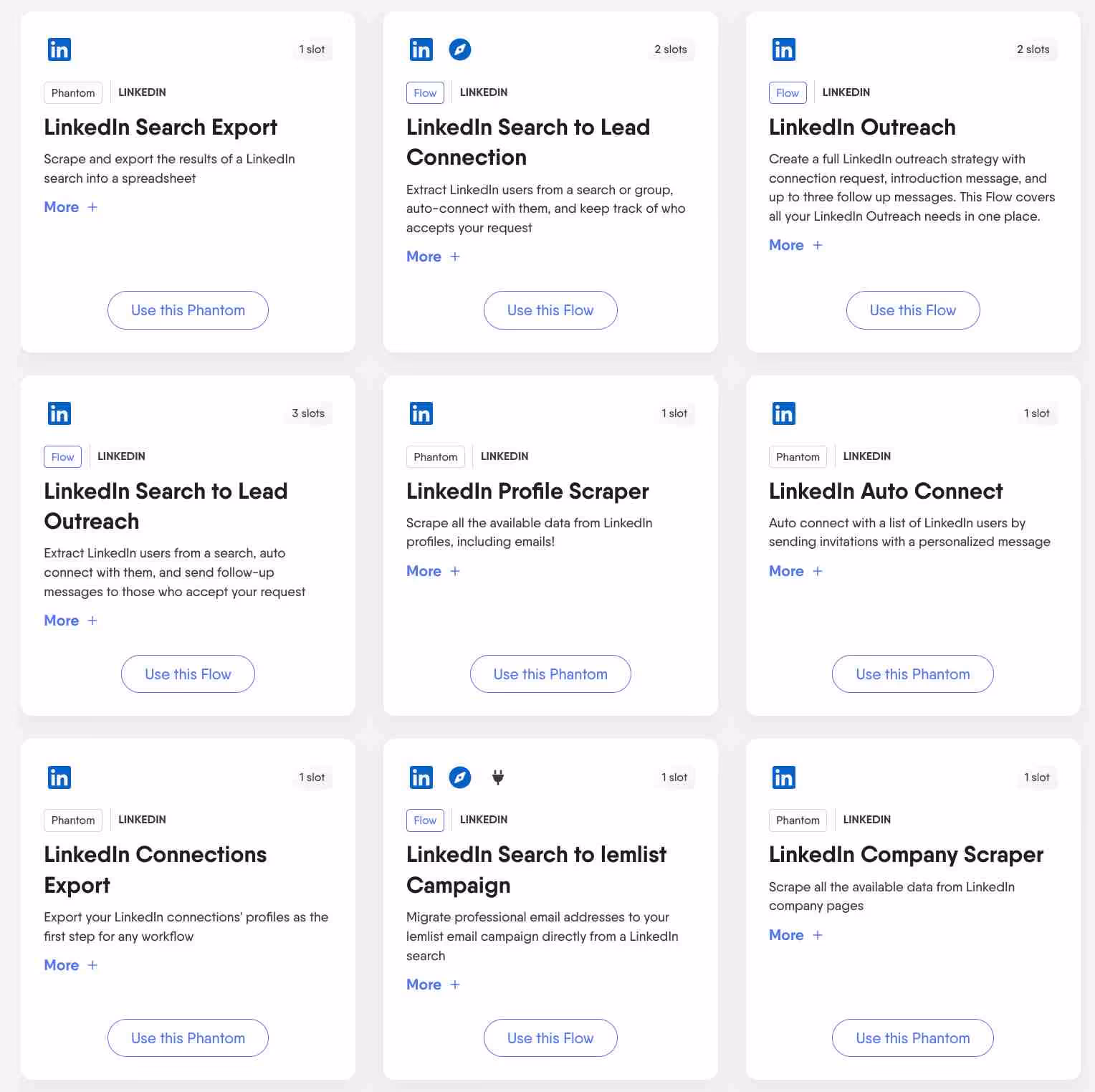Expand More on LinkedIn Connections Export card

click(x=70, y=965)
